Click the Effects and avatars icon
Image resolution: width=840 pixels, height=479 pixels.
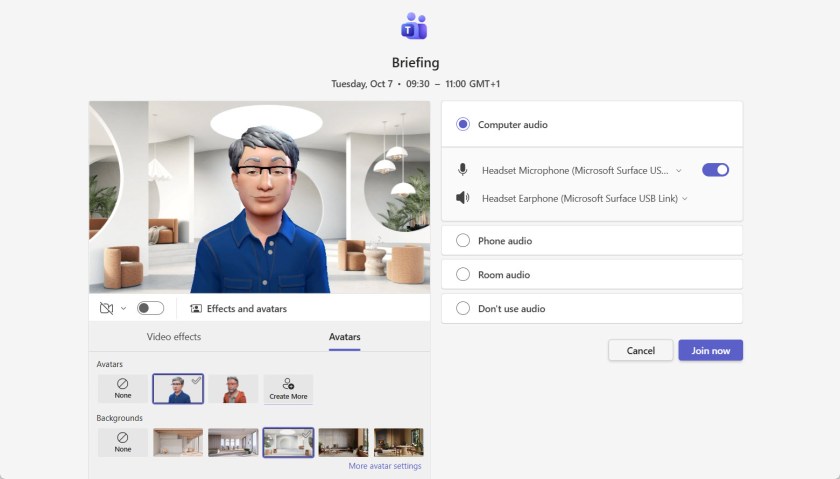196,309
